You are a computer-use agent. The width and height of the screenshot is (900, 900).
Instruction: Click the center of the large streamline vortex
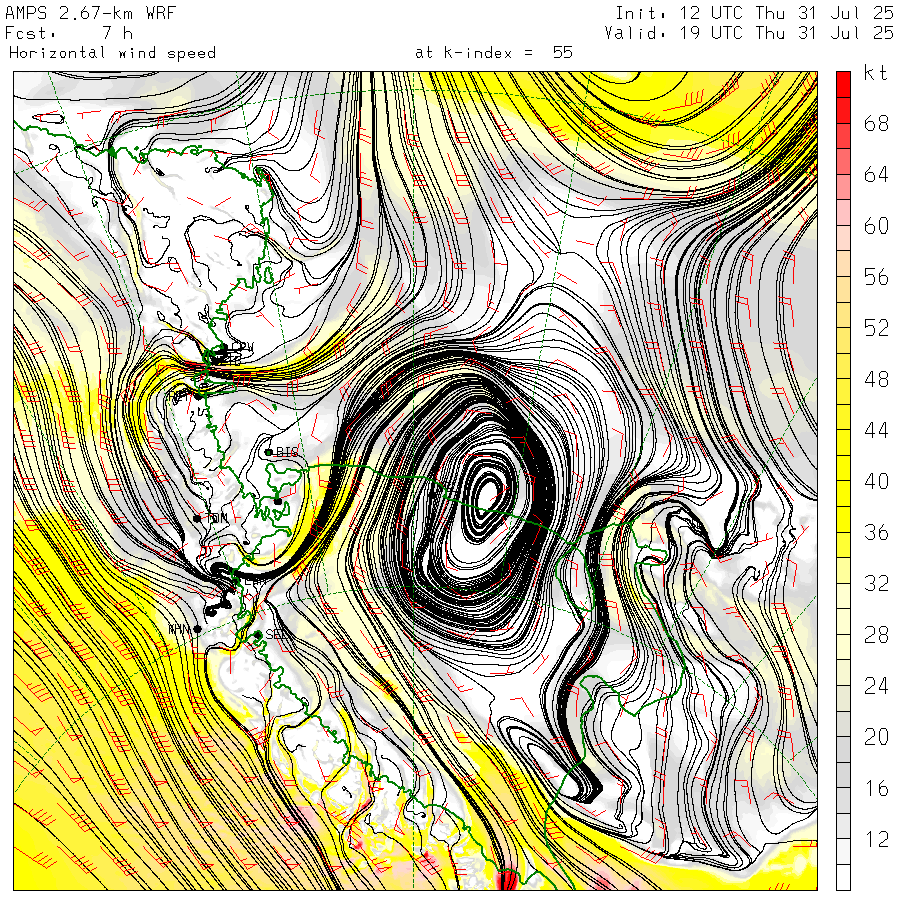[x=488, y=492]
